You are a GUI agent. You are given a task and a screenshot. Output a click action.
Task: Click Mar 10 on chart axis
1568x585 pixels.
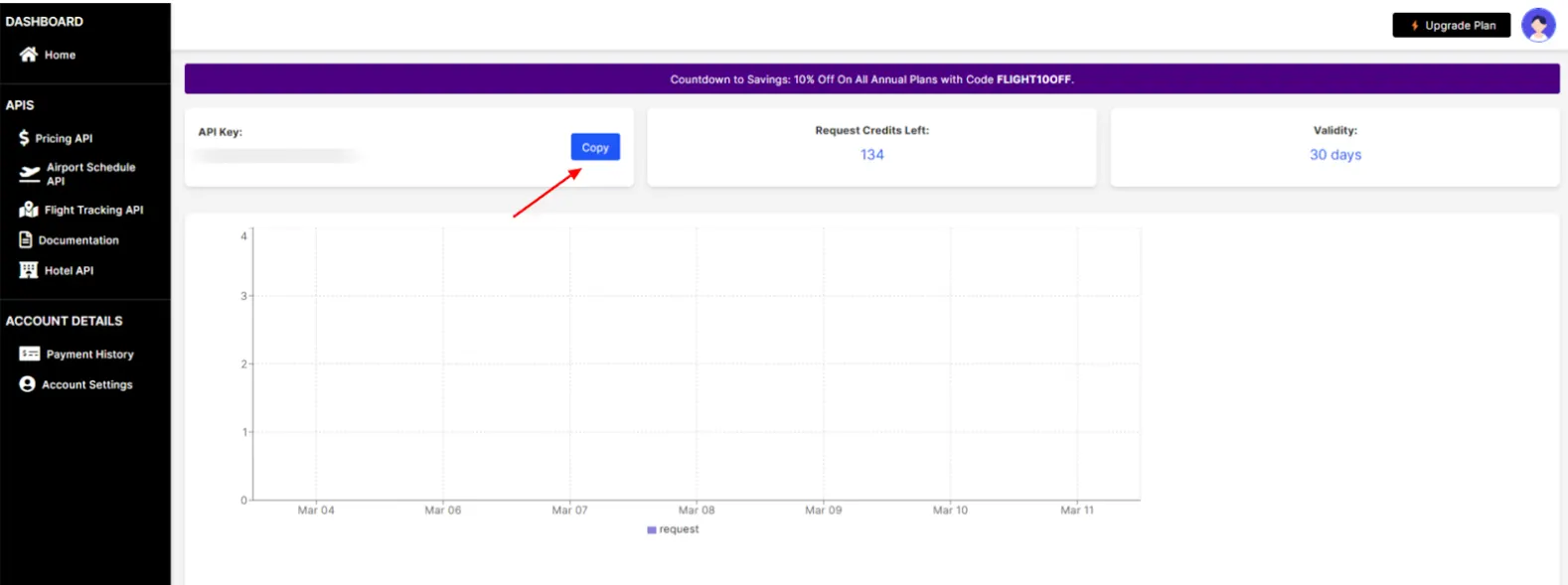[x=950, y=511]
